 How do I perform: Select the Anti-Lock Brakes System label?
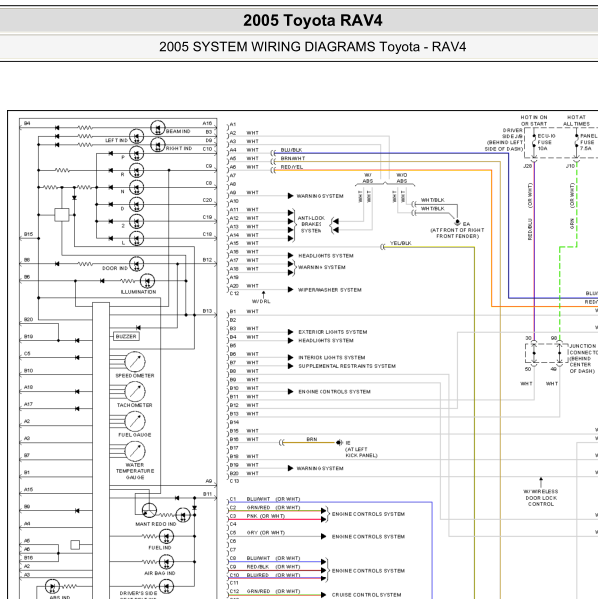click(x=311, y=225)
